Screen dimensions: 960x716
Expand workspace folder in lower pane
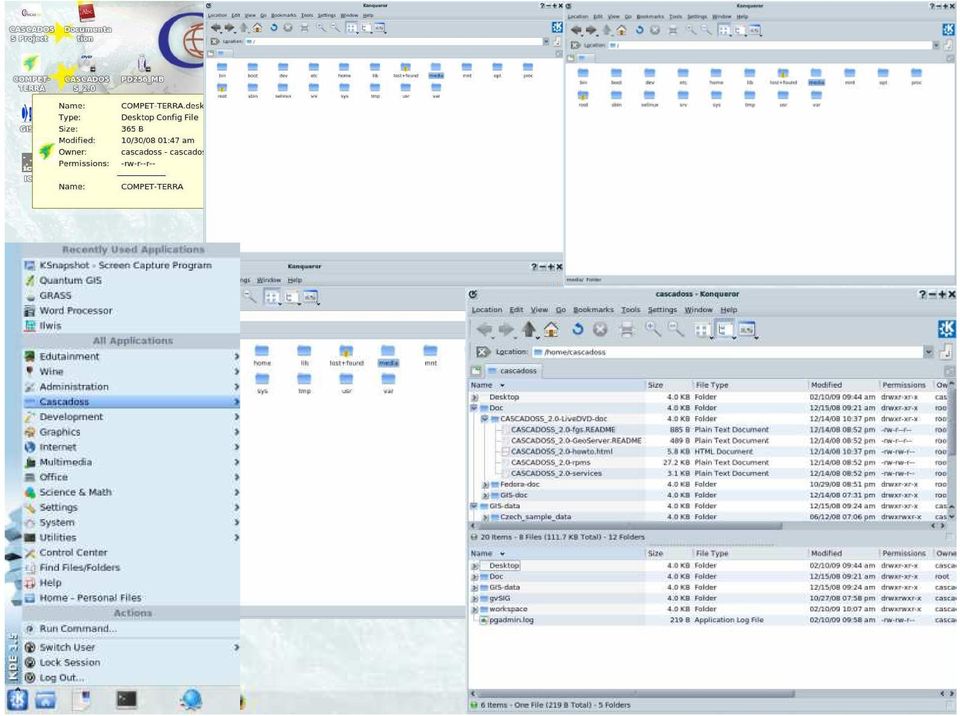[474, 609]
